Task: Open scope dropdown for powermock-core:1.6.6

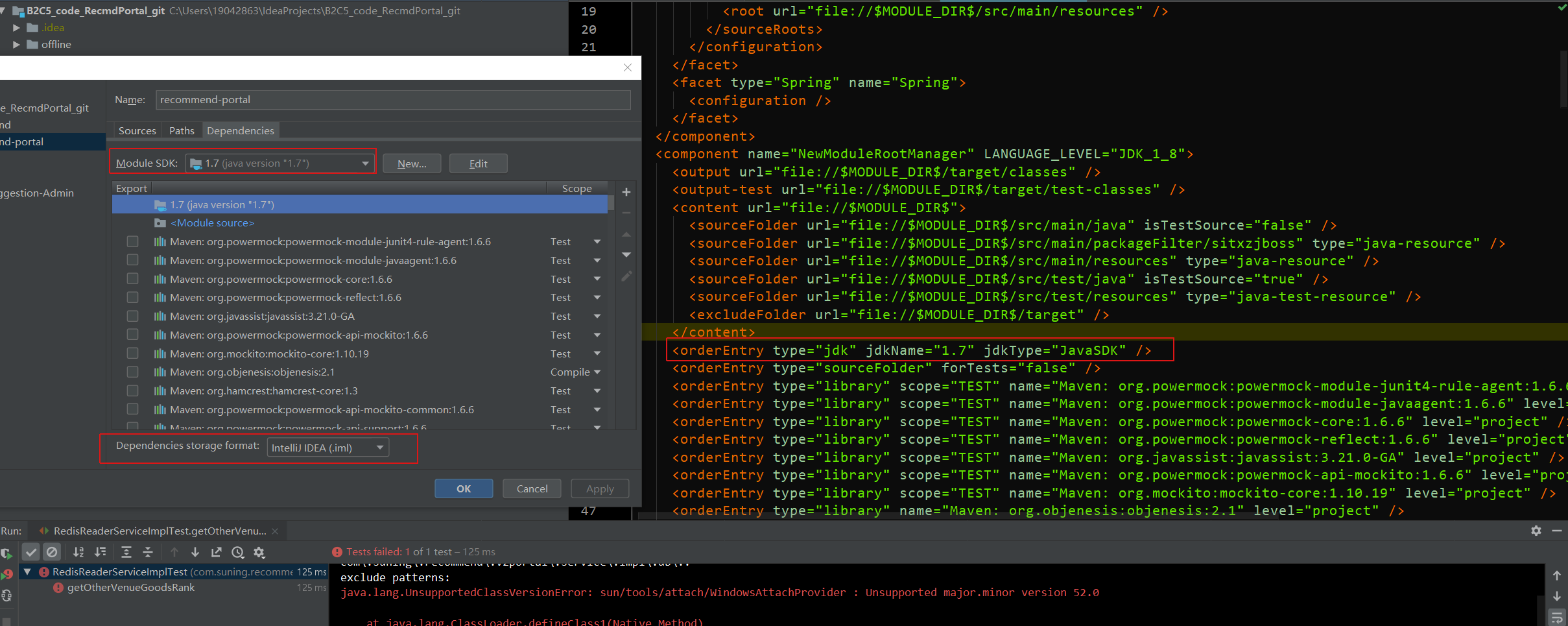Action: [597, 279]
